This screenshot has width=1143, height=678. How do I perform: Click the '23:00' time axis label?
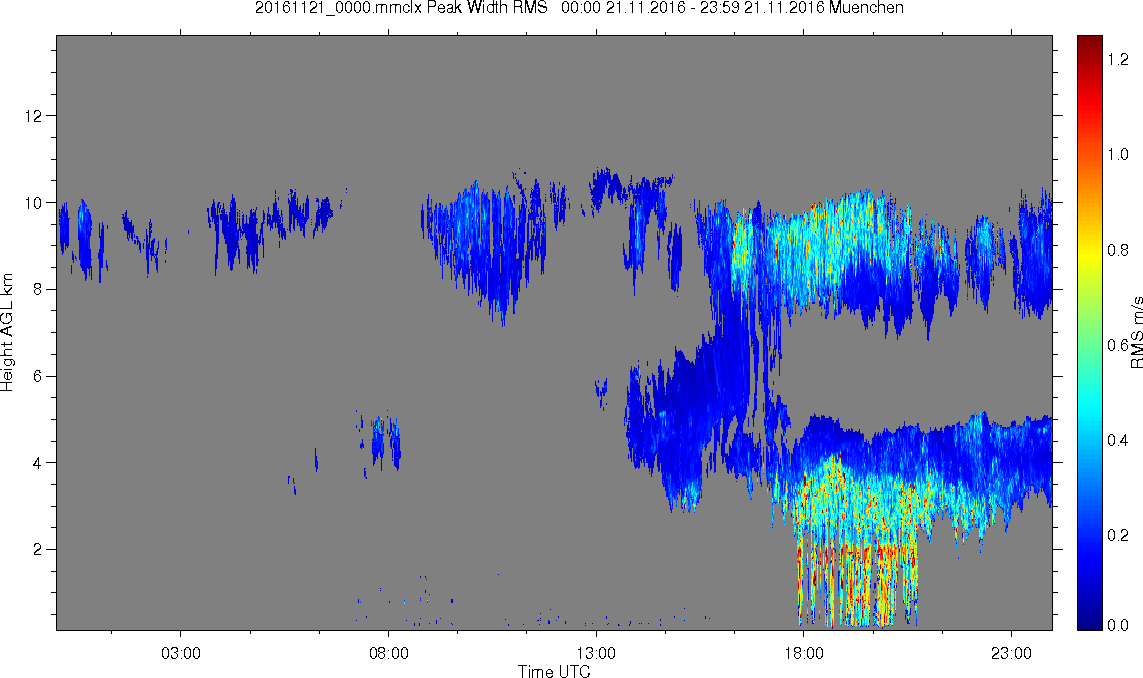coord(1012,653)
